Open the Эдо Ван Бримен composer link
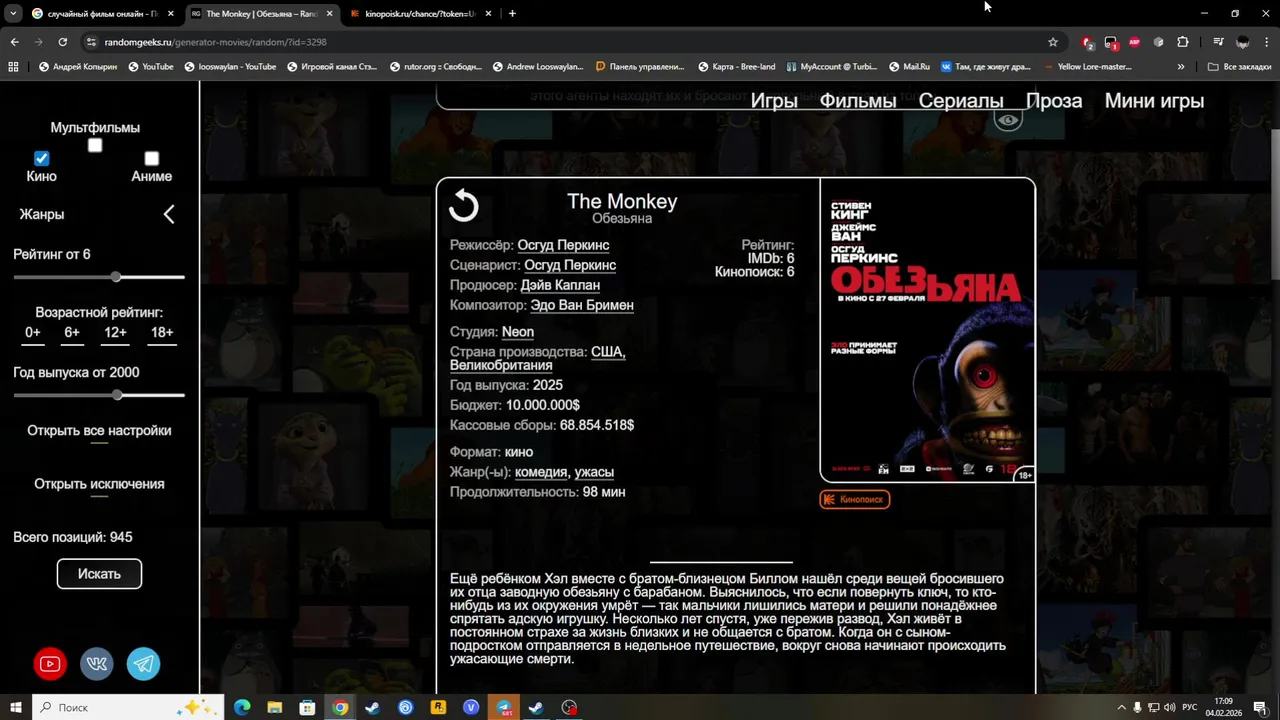 tap(582, 305)
